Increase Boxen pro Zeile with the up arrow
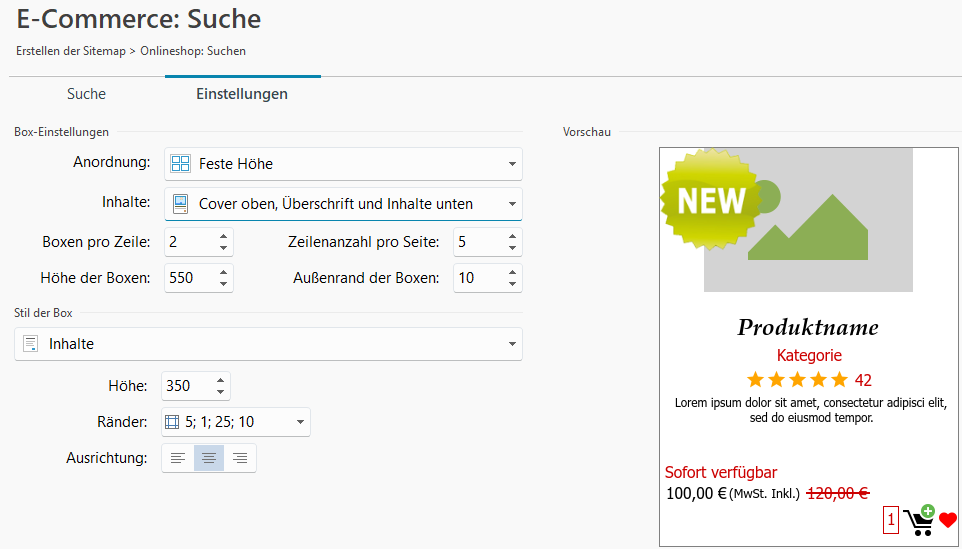 [x=223, y=236]
